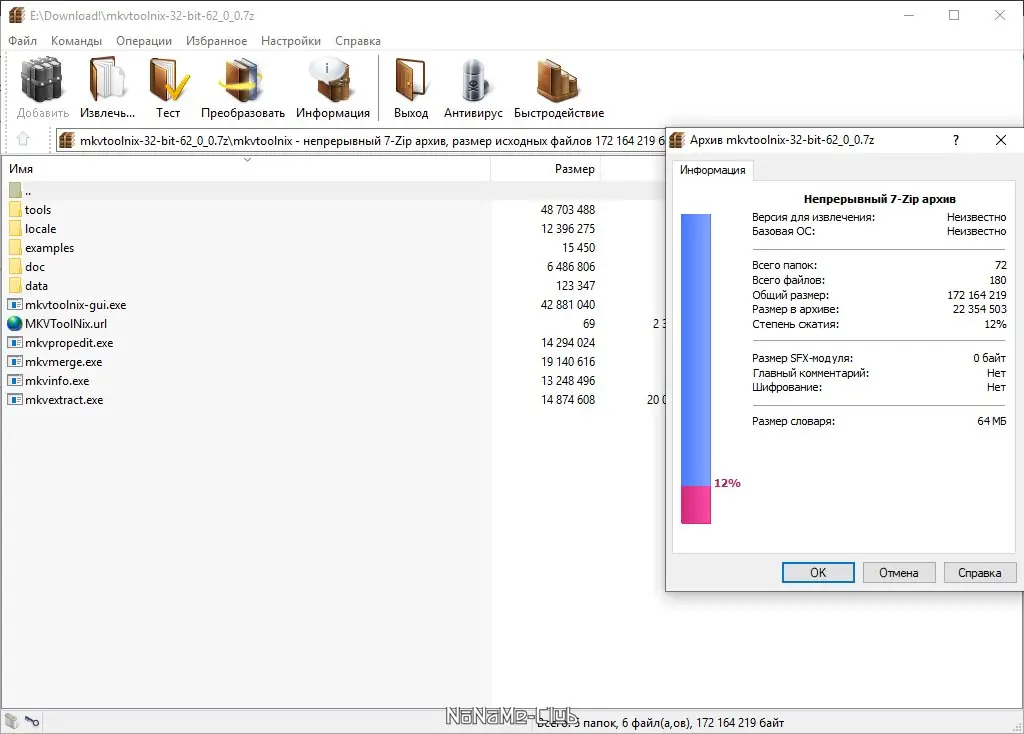Select the locale folder icon
The width and height of the screenshot is (1024, 734).
pyautogui.click(x=16, y=229)
